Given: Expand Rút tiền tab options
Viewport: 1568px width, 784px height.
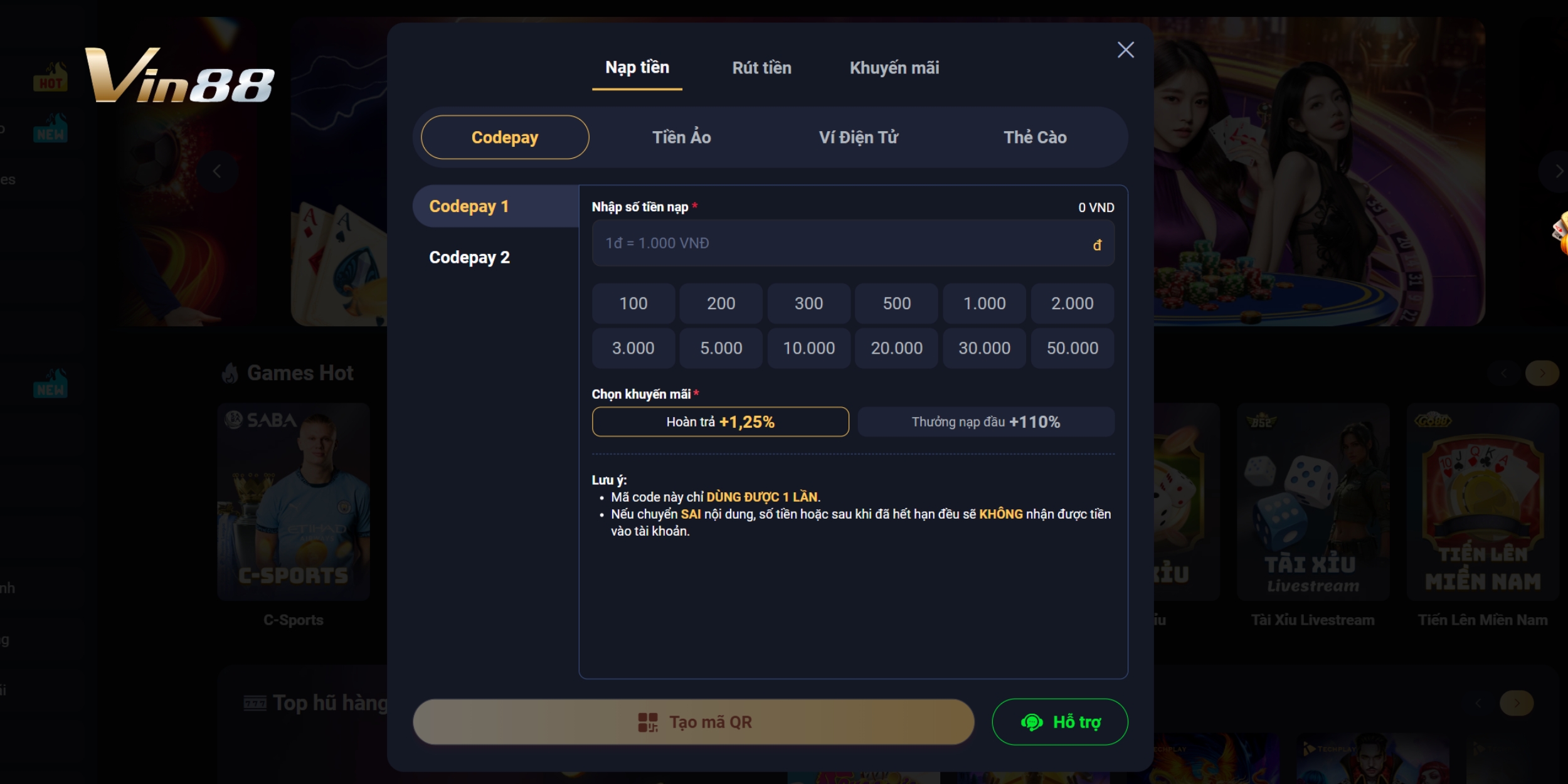Looking at the screenshot, I should (x=763, y=67).
